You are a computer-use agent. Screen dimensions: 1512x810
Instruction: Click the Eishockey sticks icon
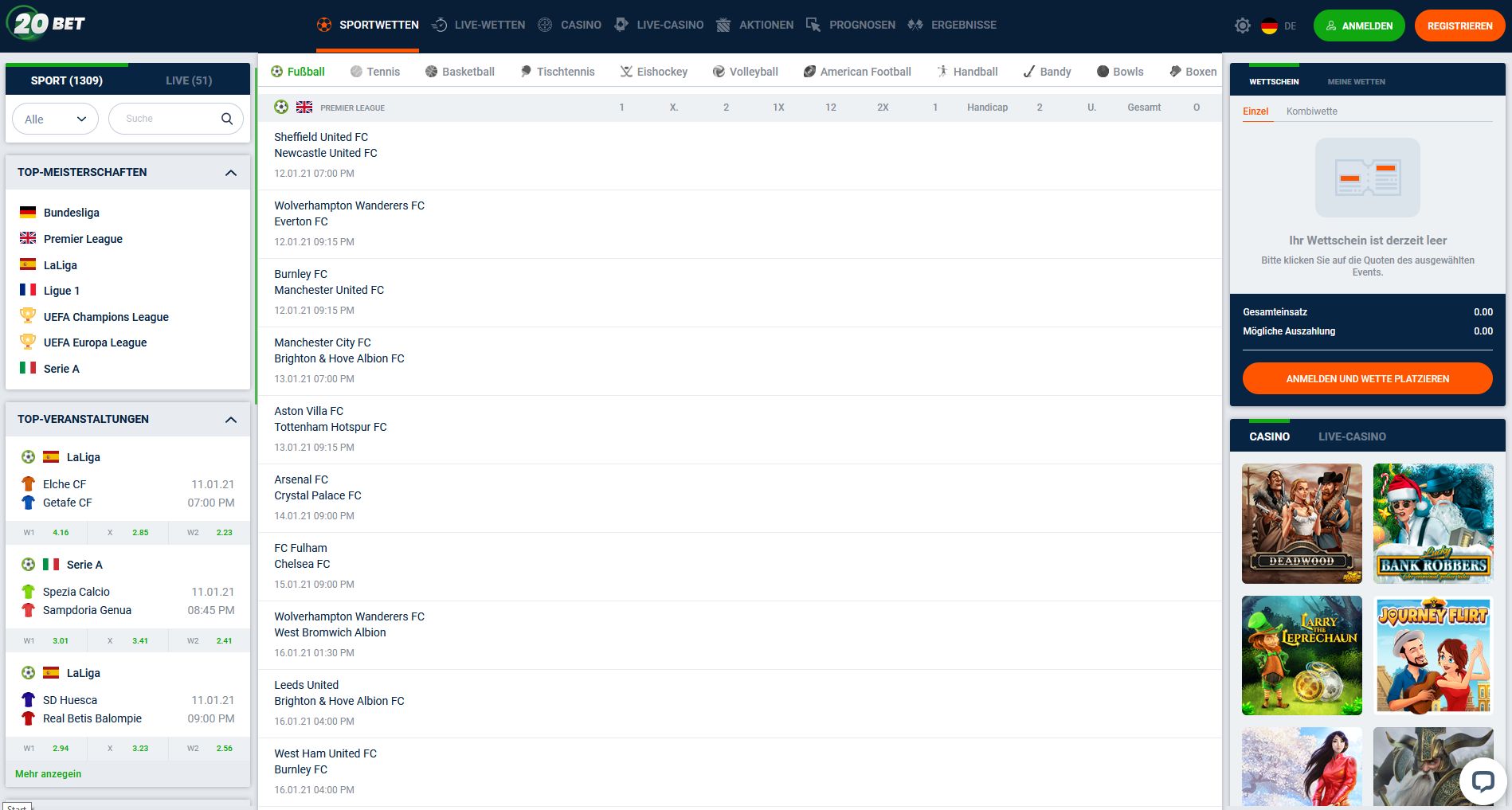coord(626,72)
